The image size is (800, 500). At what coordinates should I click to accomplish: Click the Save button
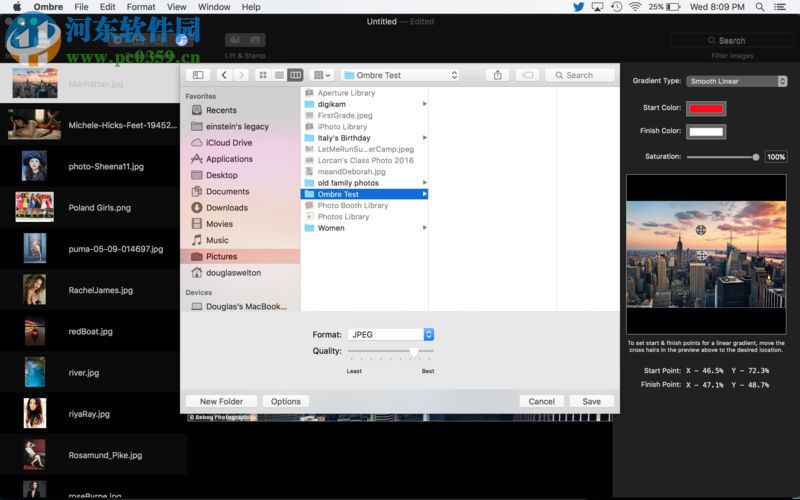591,402
